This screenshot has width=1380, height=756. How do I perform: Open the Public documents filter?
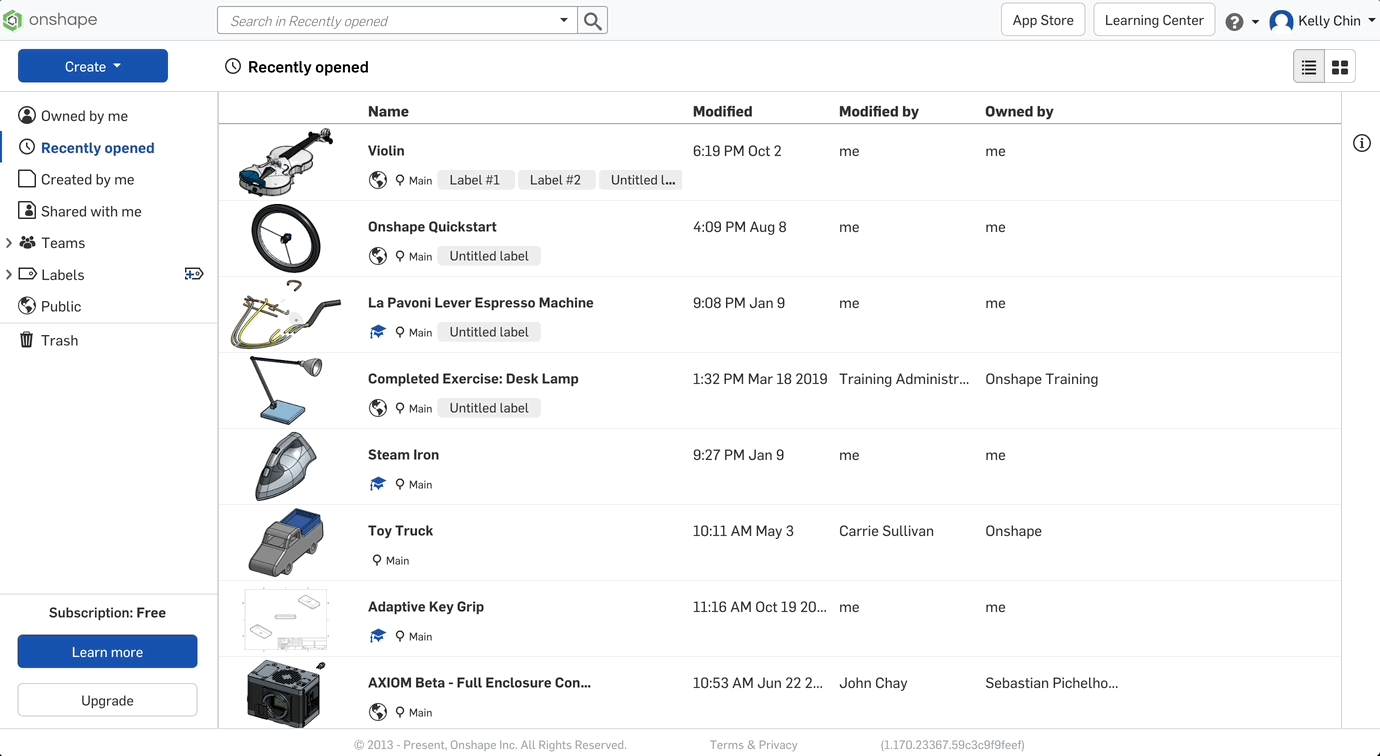point(61,307)
